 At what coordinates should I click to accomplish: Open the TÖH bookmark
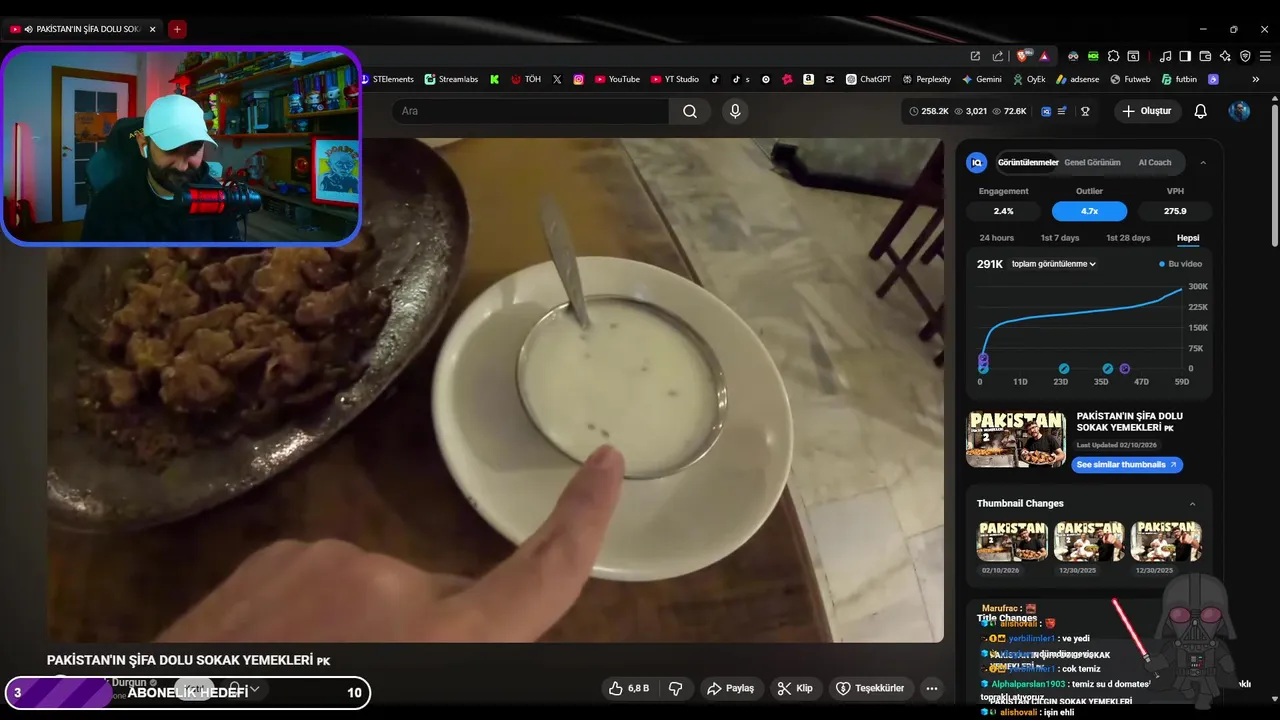tap(526, 79)
